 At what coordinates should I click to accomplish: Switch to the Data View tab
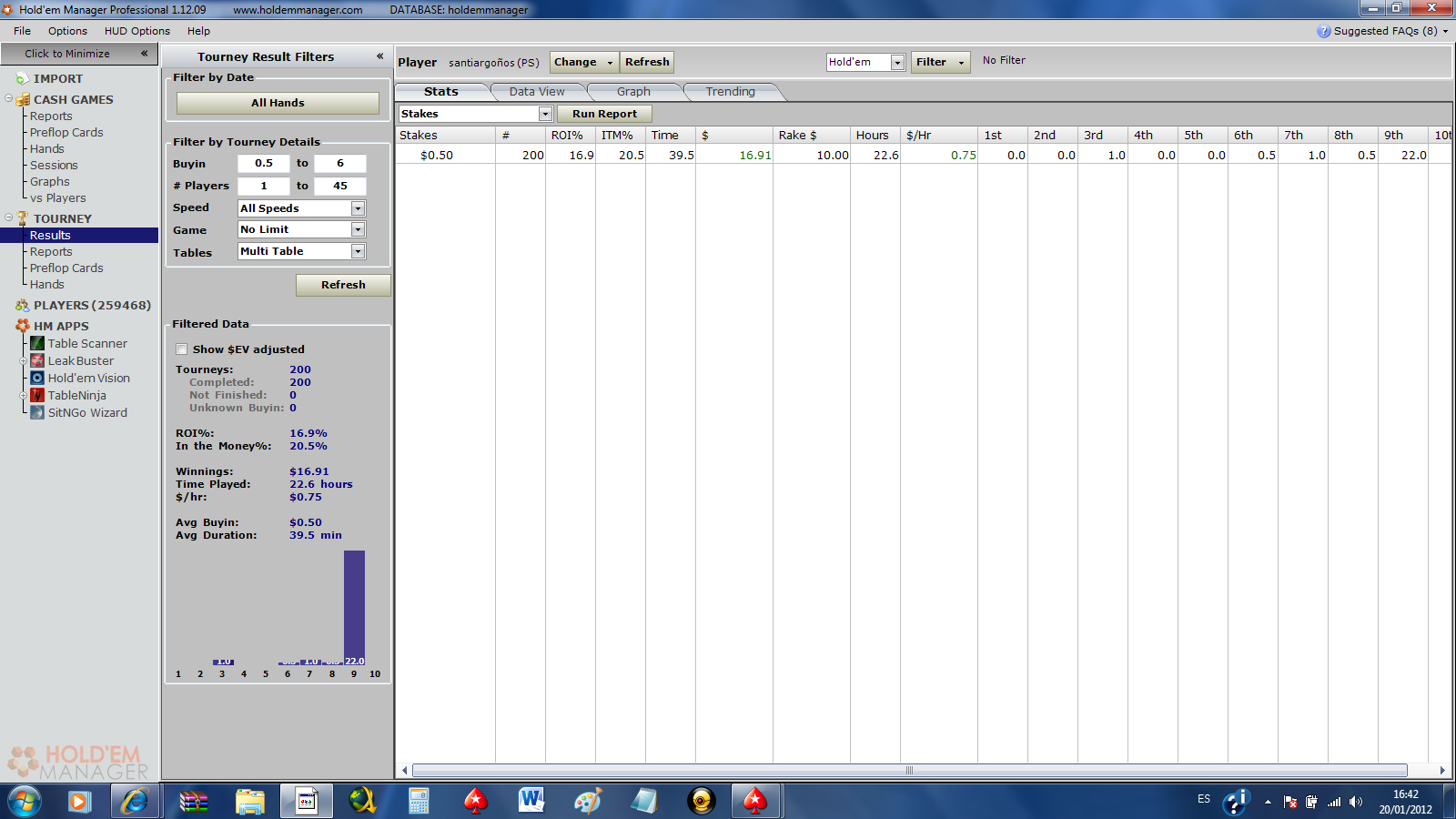pos(537,92)
